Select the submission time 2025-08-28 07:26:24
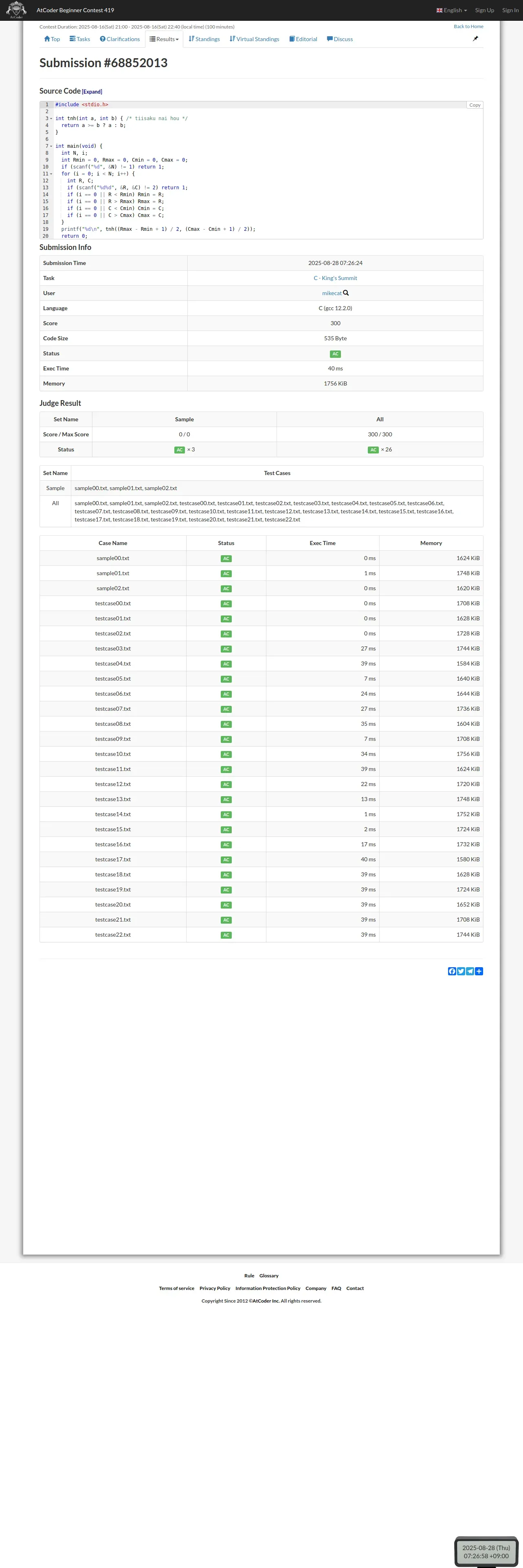Viewport: 523px width, 1568px height. point(336,263)
